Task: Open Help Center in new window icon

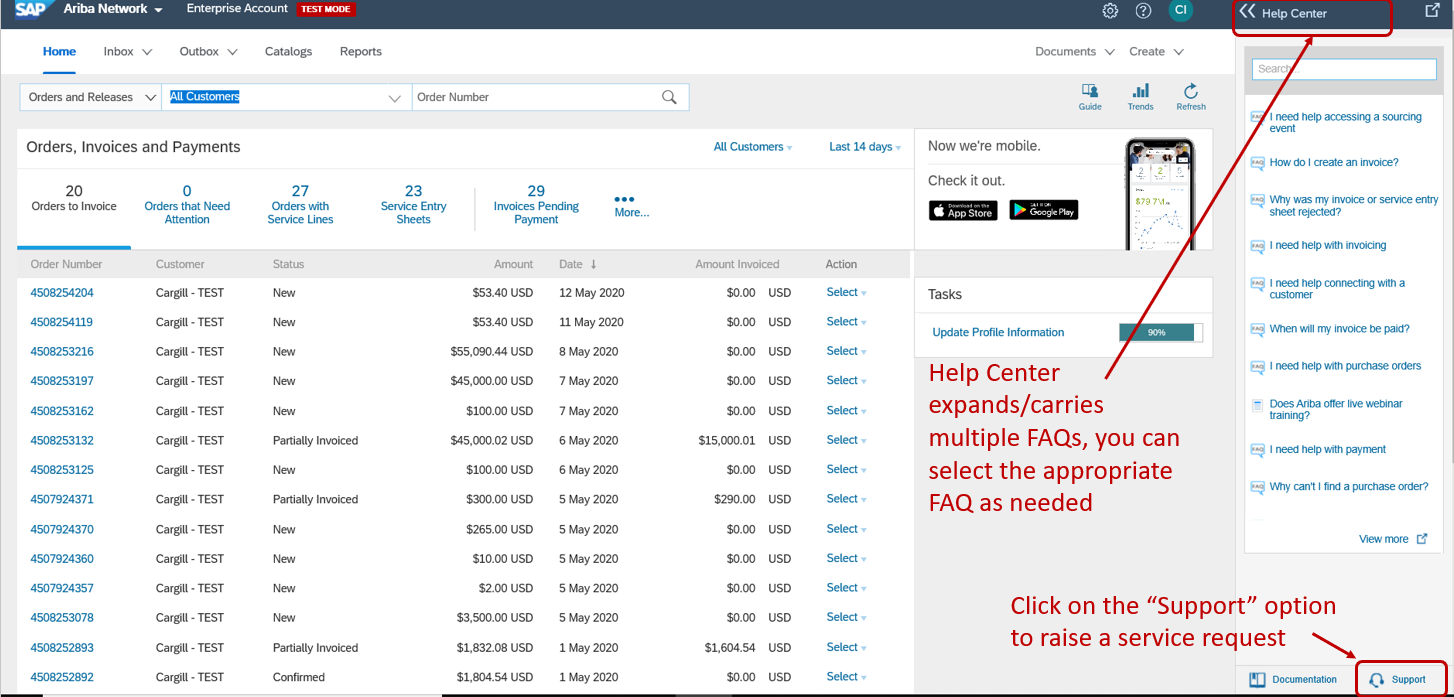Action: point(1432,11)
